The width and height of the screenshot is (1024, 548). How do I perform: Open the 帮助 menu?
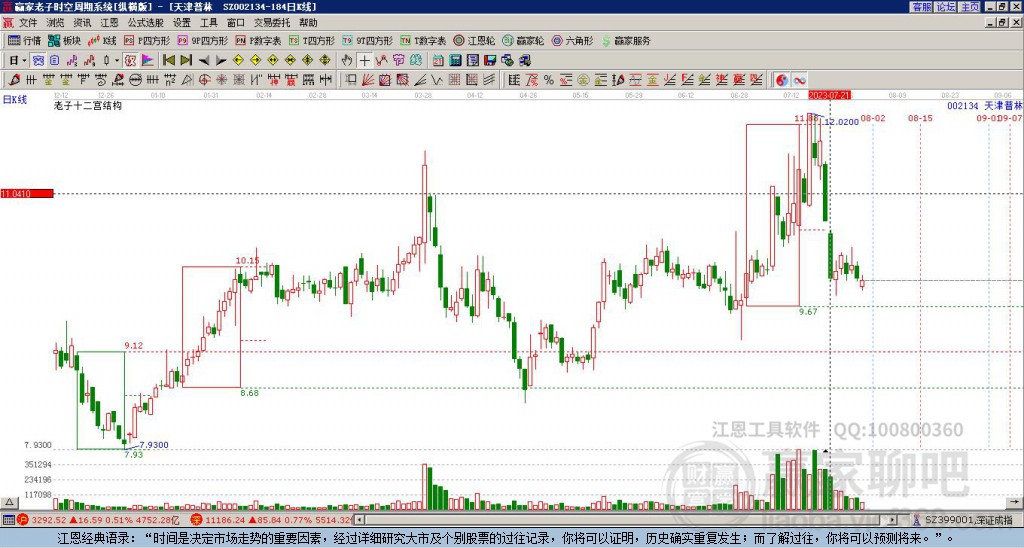click(x=308, y=23)
